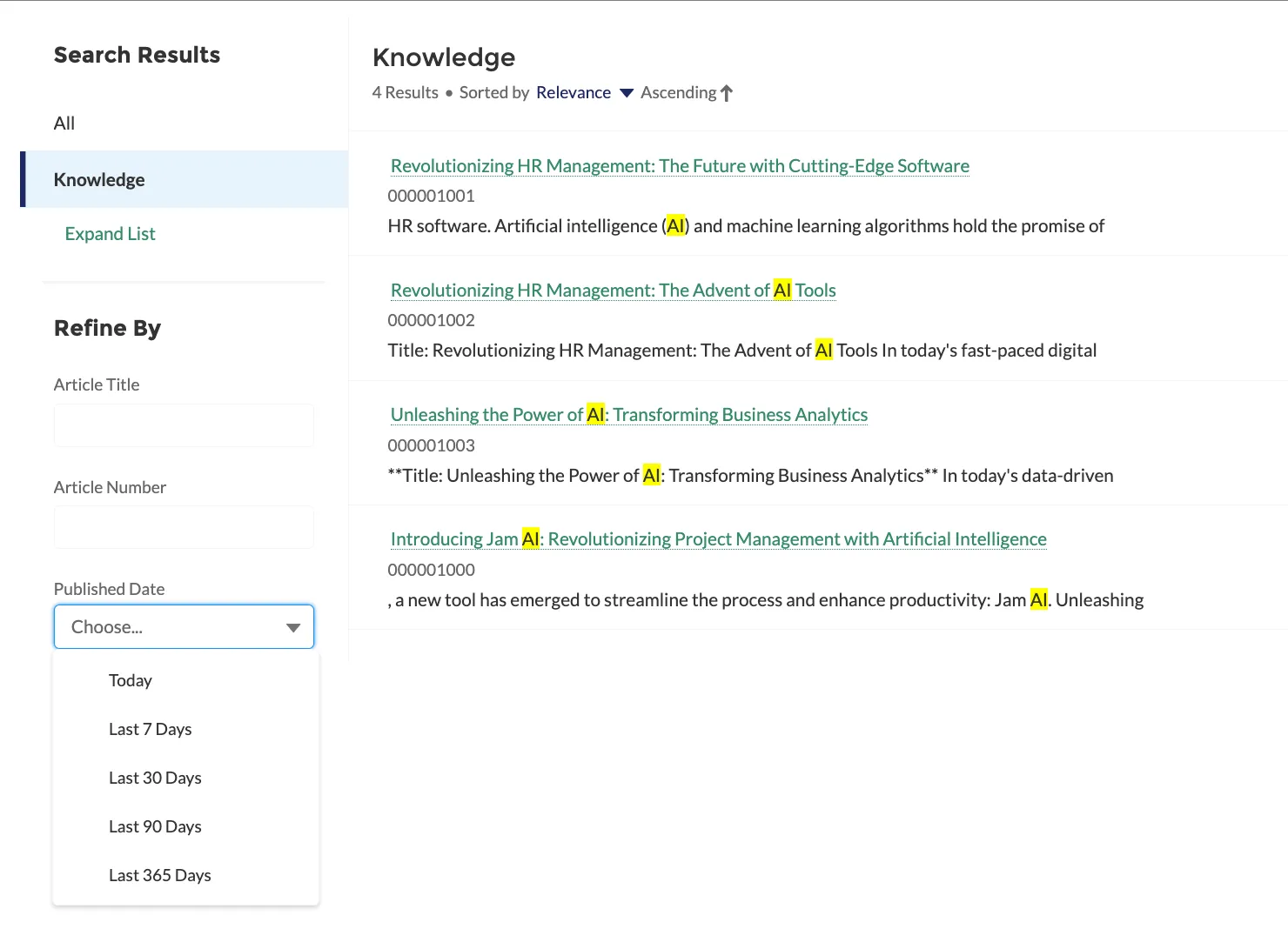Click inside the Article Number field
The width and height of the screenshot is (1288, 929).
(184, 527)
